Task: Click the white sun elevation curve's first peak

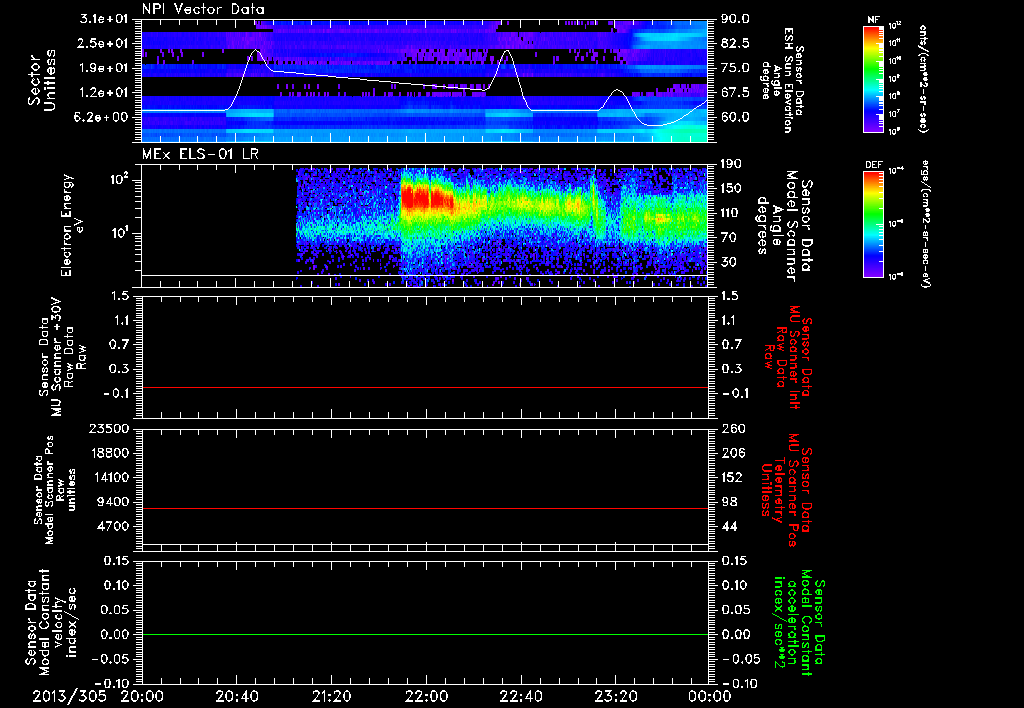Action: (x=255, y=50)
